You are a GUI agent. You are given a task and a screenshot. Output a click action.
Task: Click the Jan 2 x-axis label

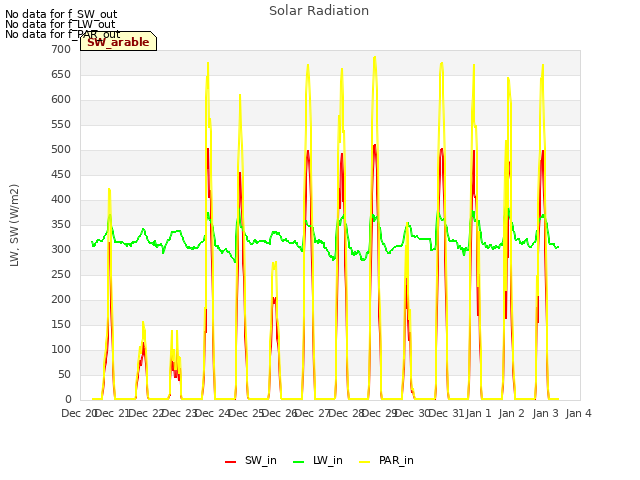pyautogui.click(x=512, y=413)
